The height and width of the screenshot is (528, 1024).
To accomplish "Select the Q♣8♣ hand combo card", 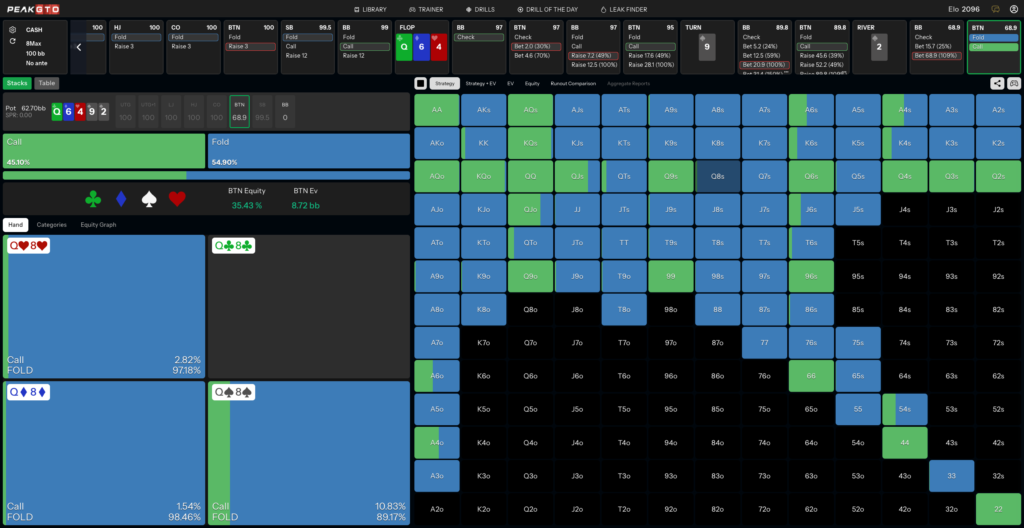I will pos(309,306).
